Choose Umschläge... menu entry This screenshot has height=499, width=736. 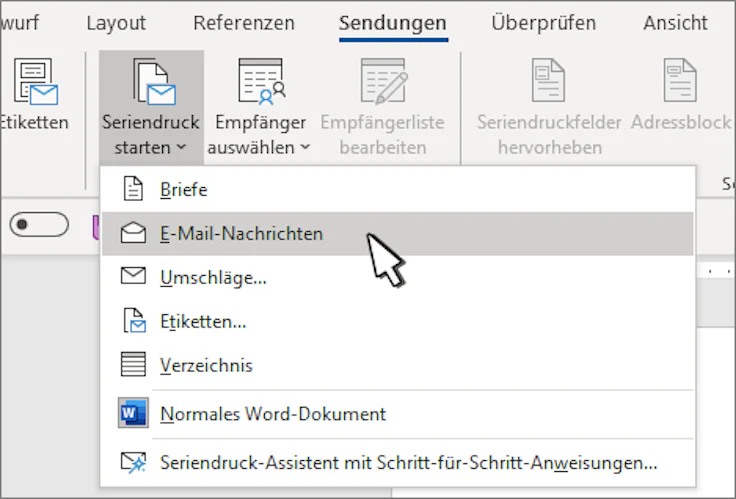click(x=397, y=277)
